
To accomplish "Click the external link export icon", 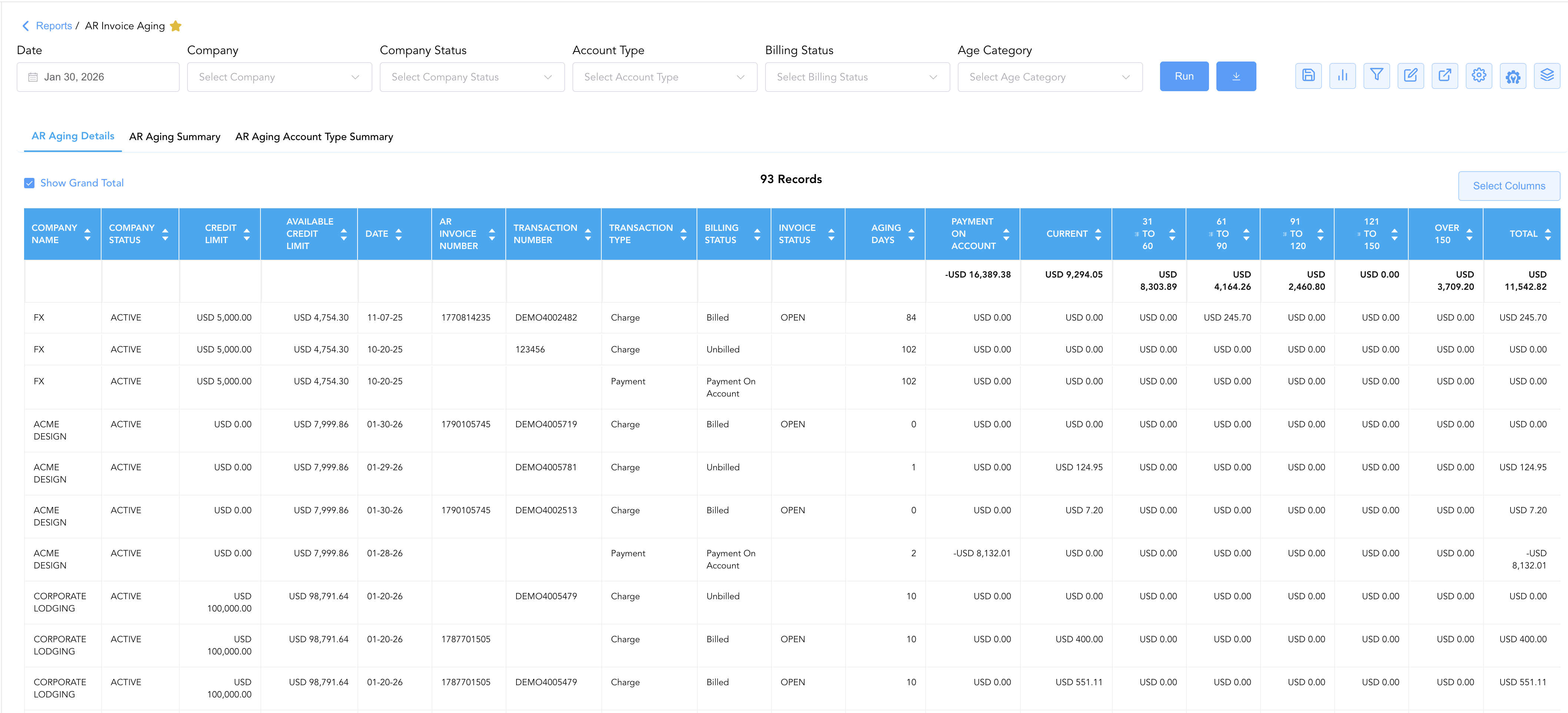I will (x=1444, y=76).
